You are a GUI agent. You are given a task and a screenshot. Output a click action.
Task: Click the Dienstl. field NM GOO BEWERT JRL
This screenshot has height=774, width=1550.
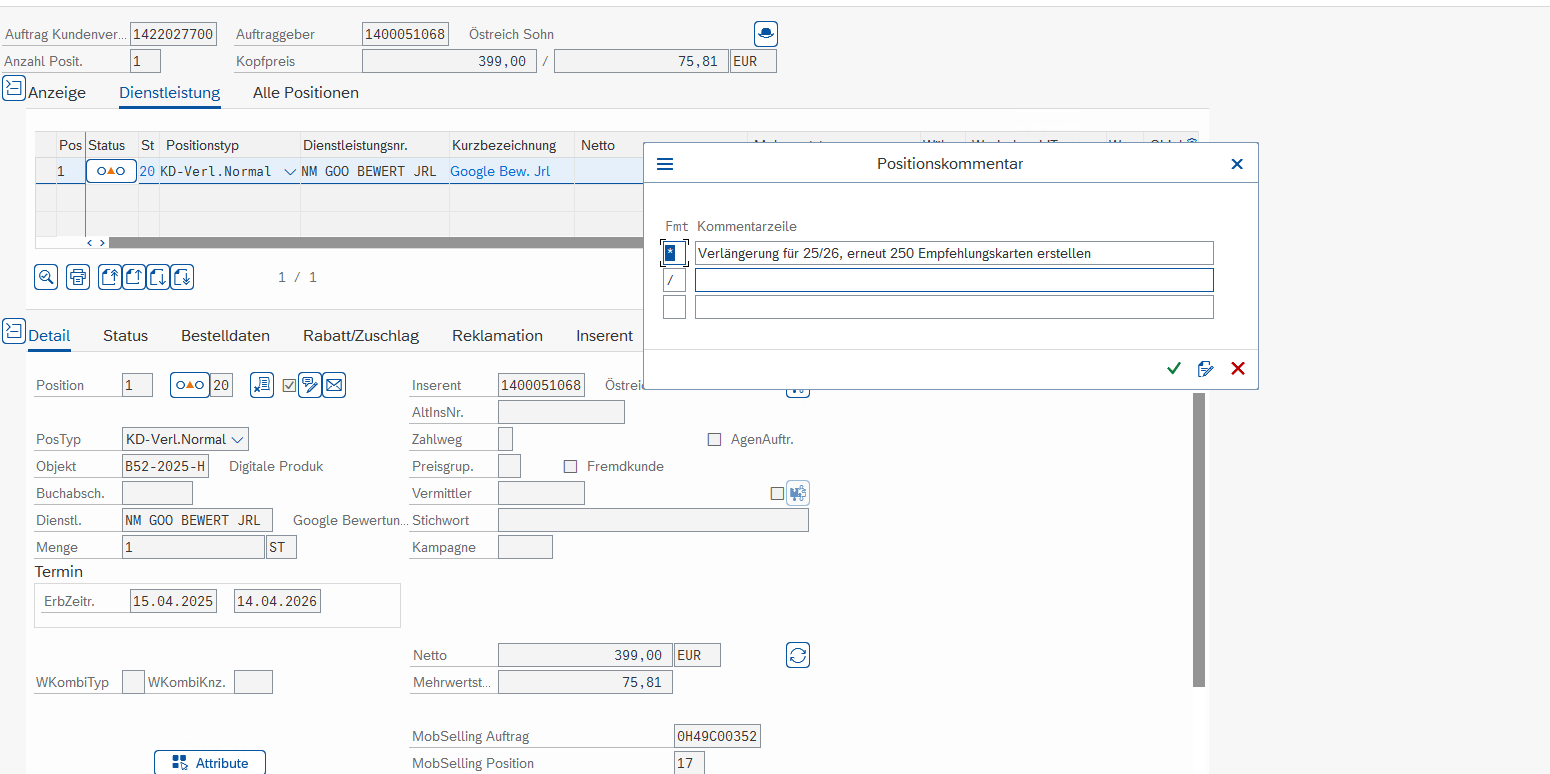[x=197, y=520]
